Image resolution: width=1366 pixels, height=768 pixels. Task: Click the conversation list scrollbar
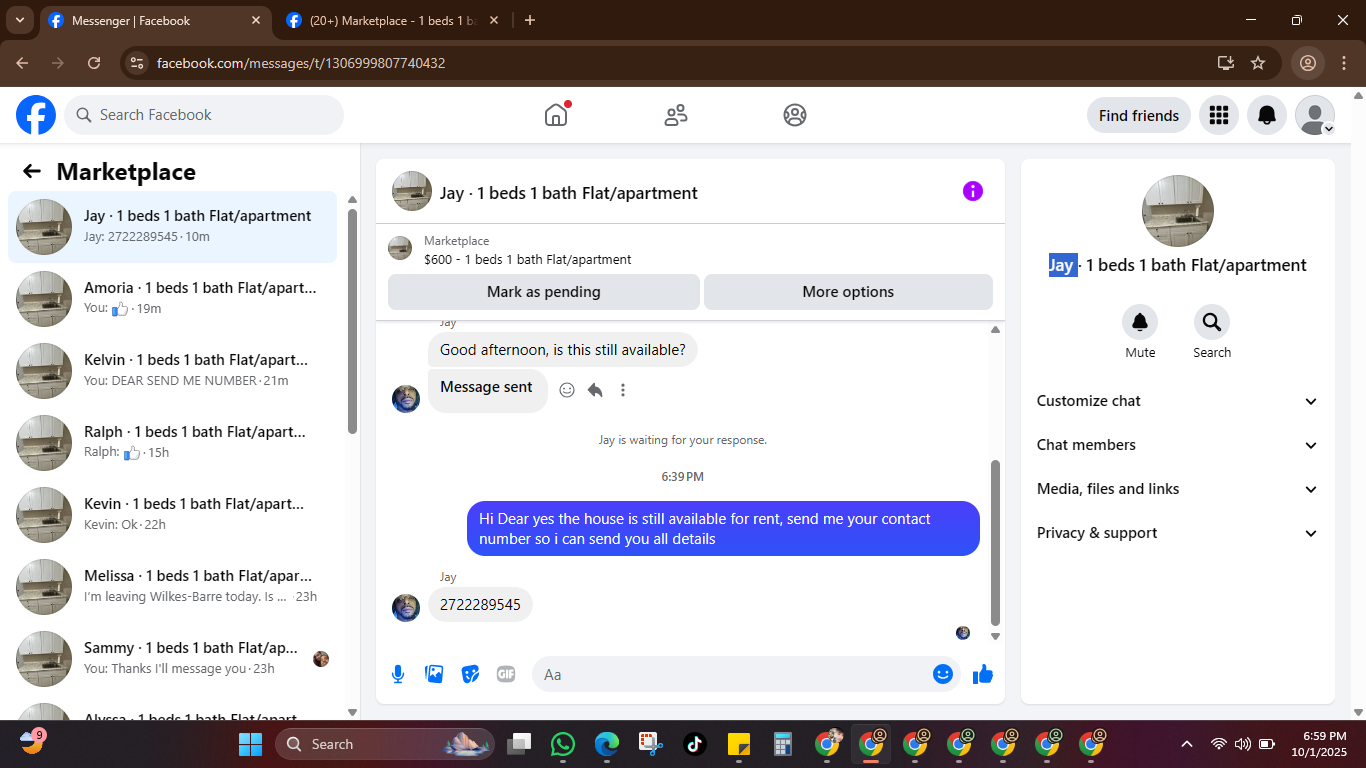[352, 320]
